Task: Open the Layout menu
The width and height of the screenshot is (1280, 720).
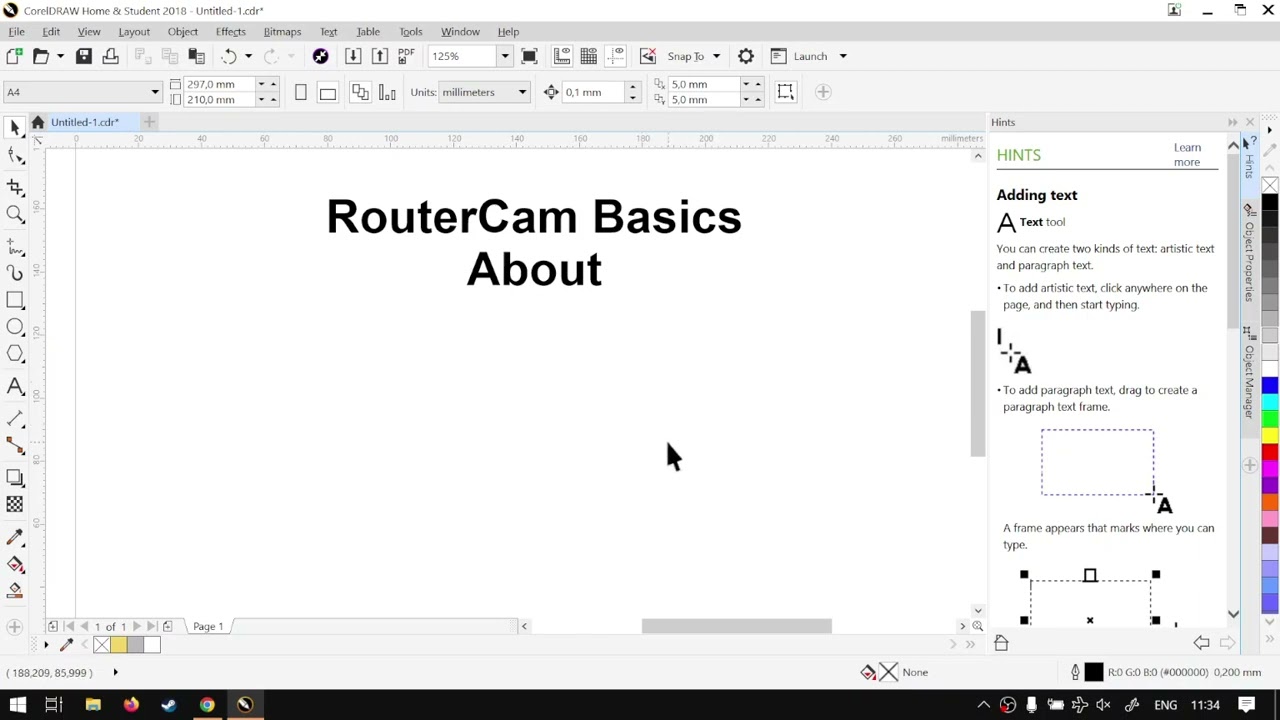Action: [x=134, y=31]
